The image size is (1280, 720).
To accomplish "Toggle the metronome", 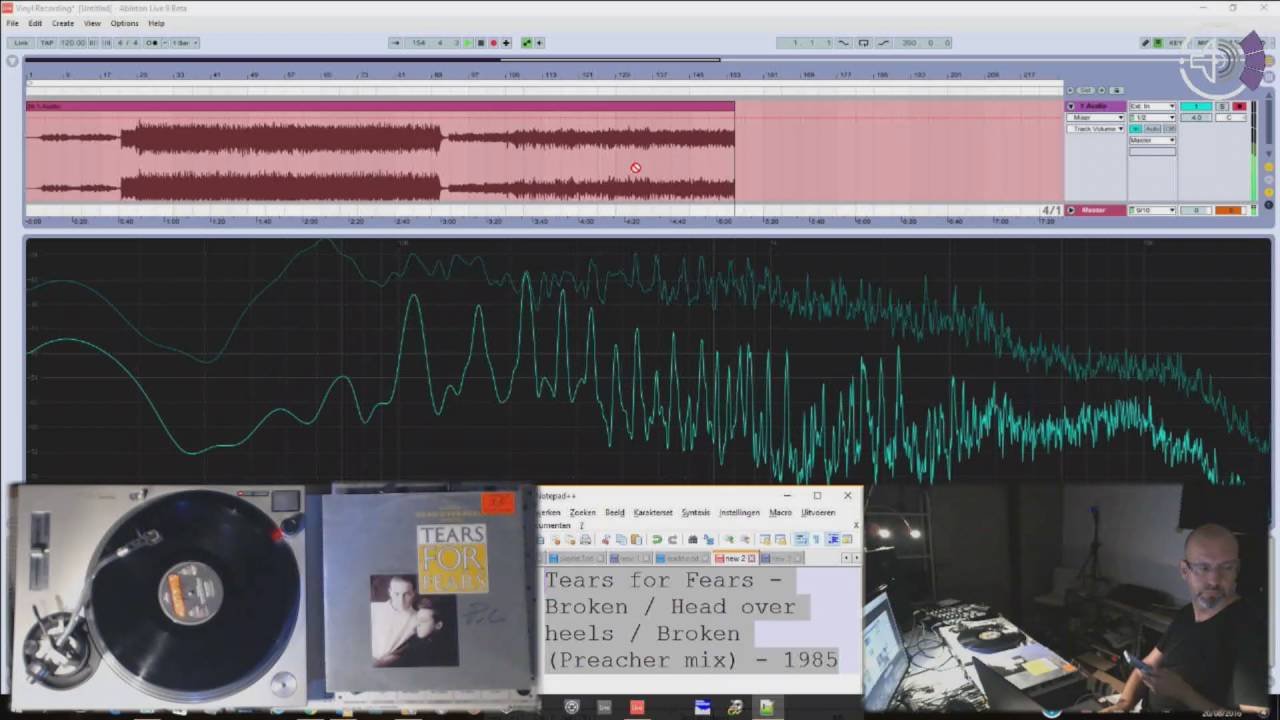I will pyautogui.click(x=152, y=43).
